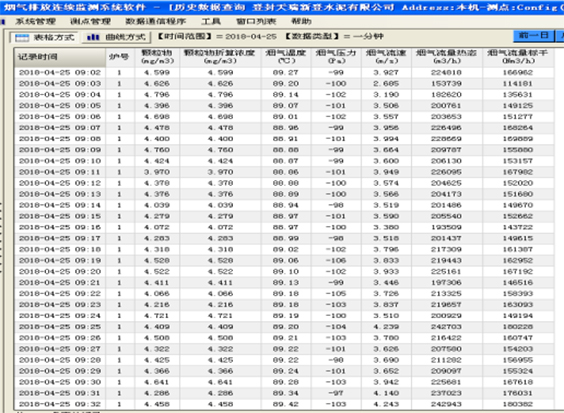Select the 2018-04-25 09:32 time cell
This screenshot has width=564, height=413.
[60, 404]
